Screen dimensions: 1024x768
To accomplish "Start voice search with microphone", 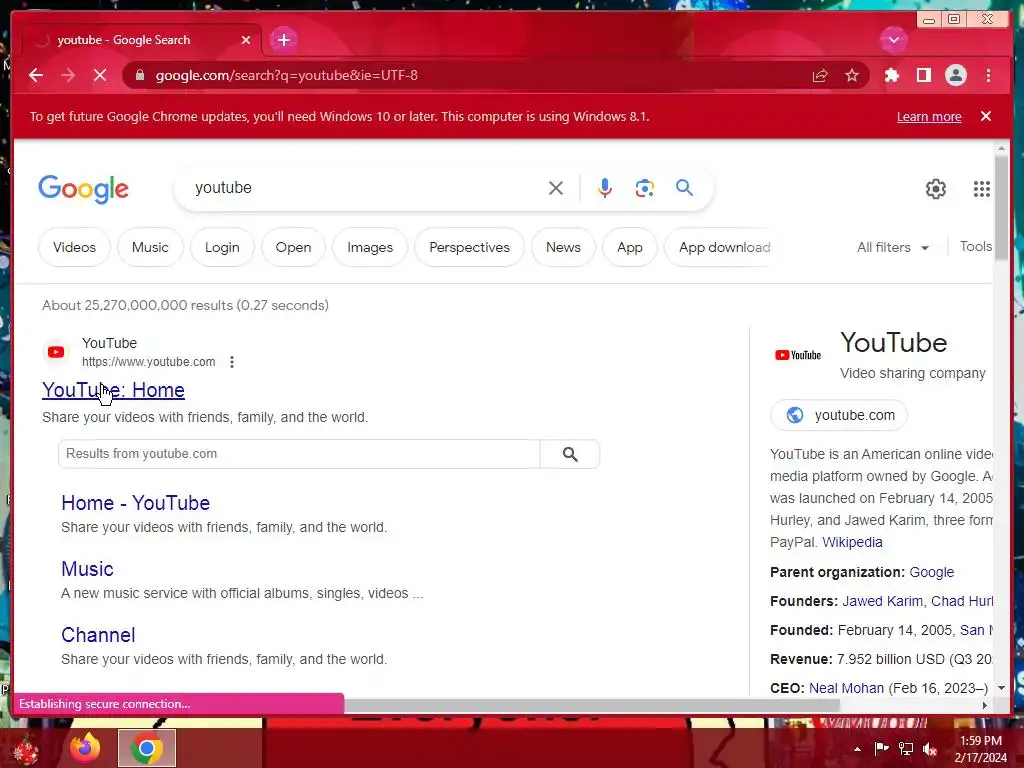I will (605, 188).
